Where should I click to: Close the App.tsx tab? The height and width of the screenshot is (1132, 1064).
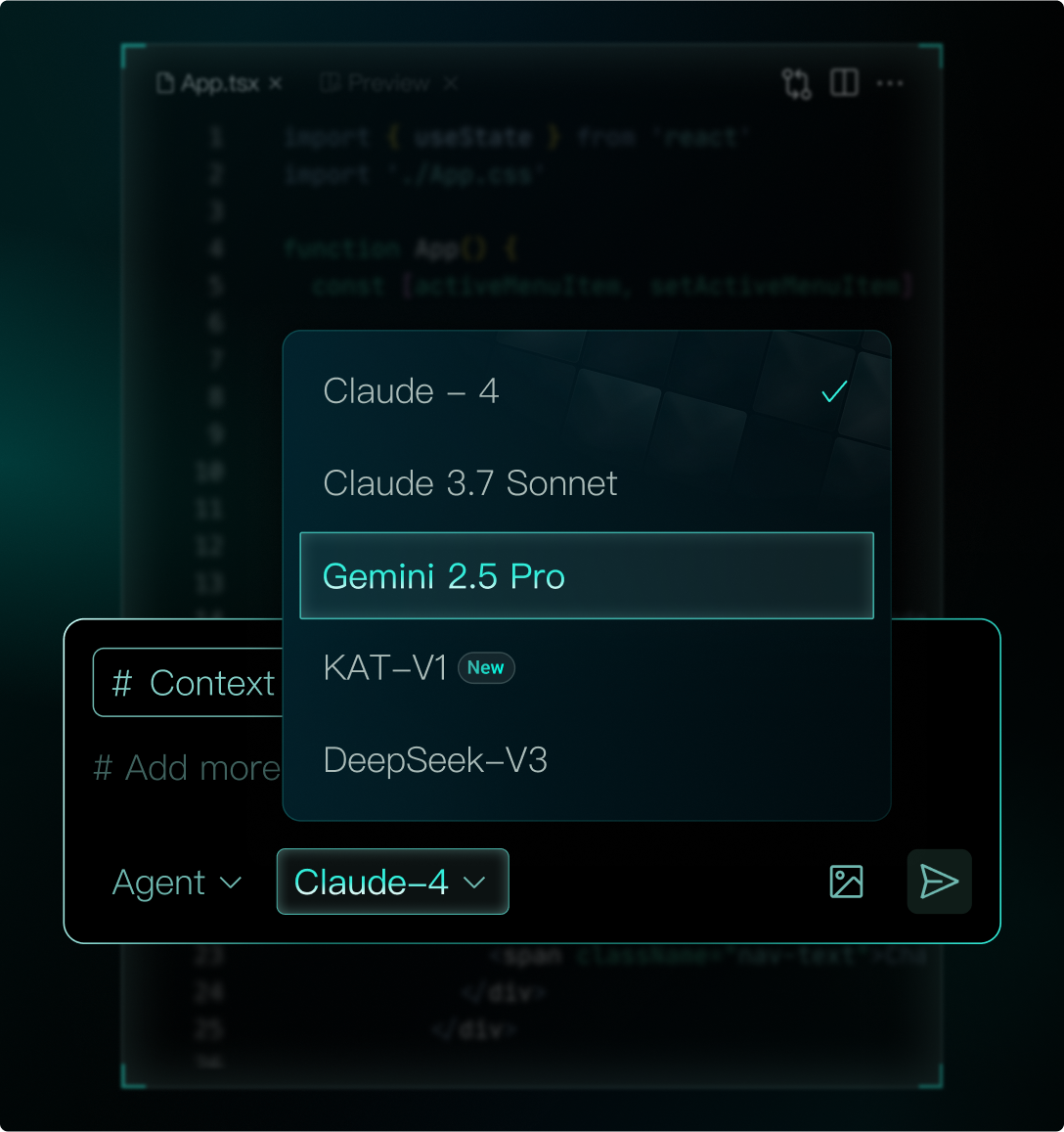tap(275, 84)
